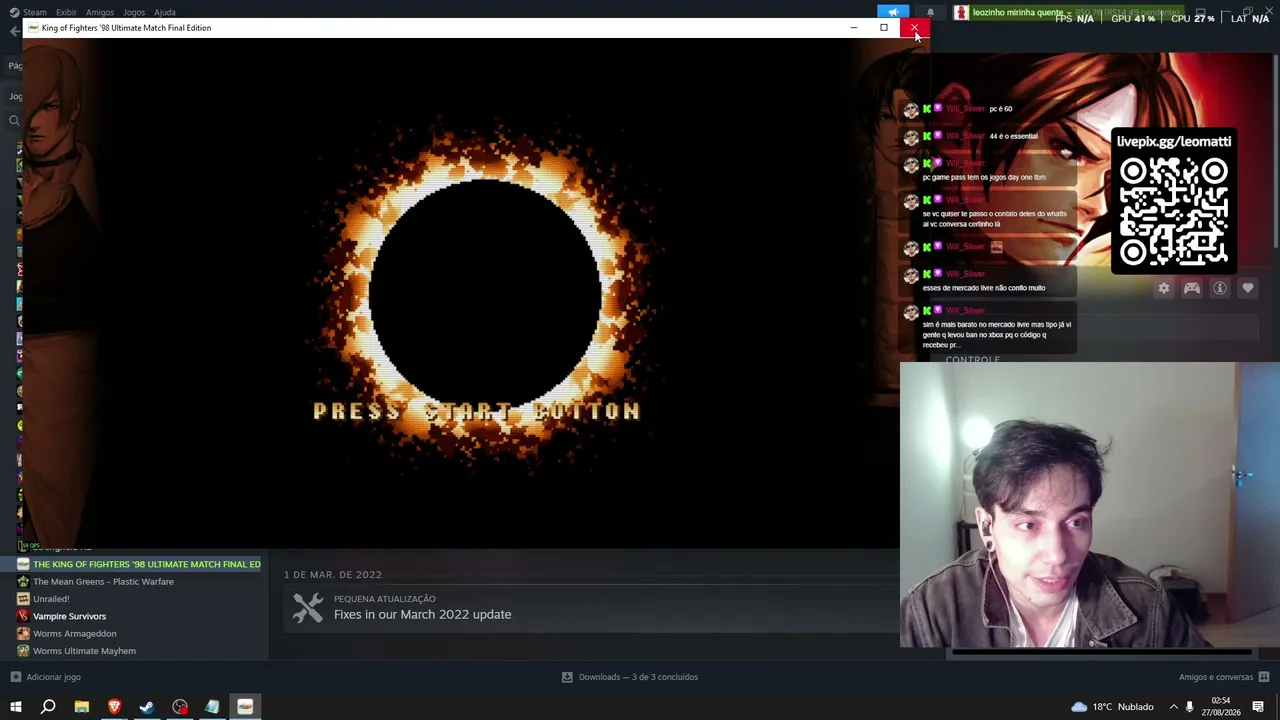Open the weather widget showing 18°C Nublado
The width and height of the screenshot is (1280, 720).
pos(1112,707)
